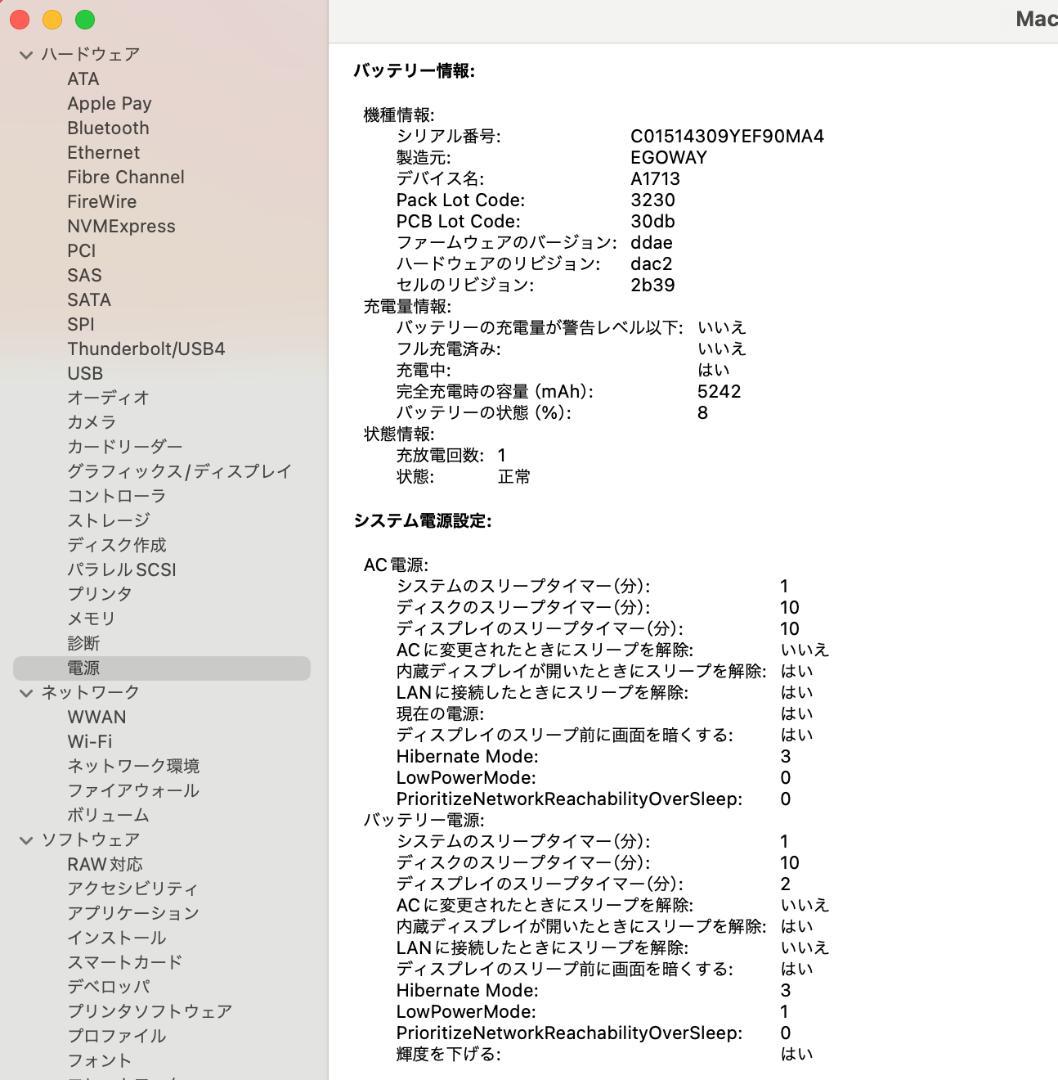
Task: Select グラフィックス/ディスプレイ in the sidebar
Action: tap(179, 472)
